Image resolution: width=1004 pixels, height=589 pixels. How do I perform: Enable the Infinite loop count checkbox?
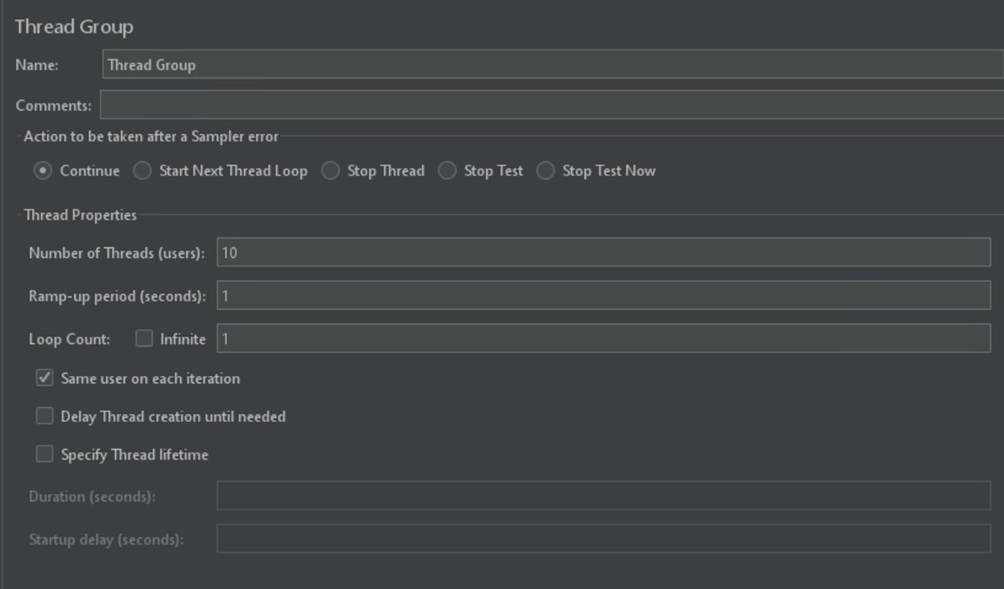click(x=144, y=339)
